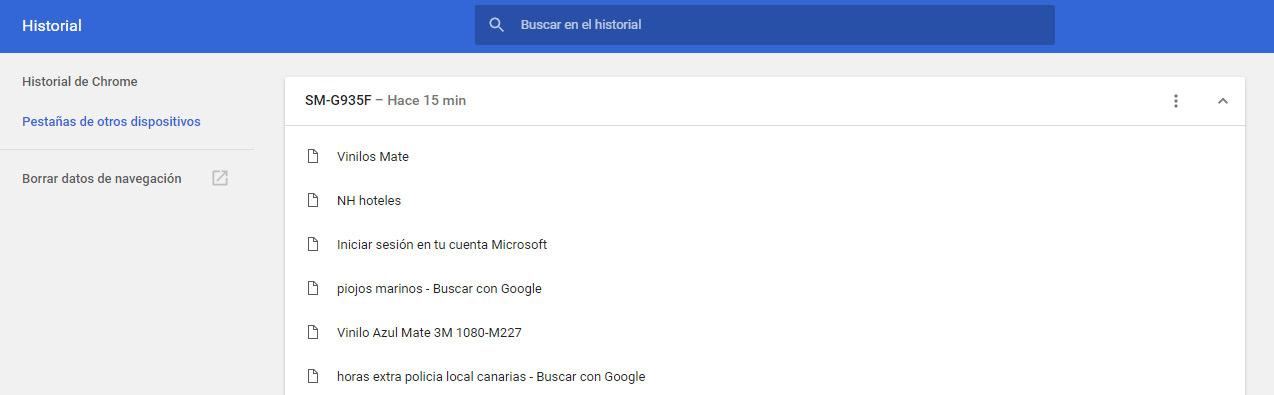Open Vinilo Azul Mate 3M 1080-M227

tap(429, 332)
